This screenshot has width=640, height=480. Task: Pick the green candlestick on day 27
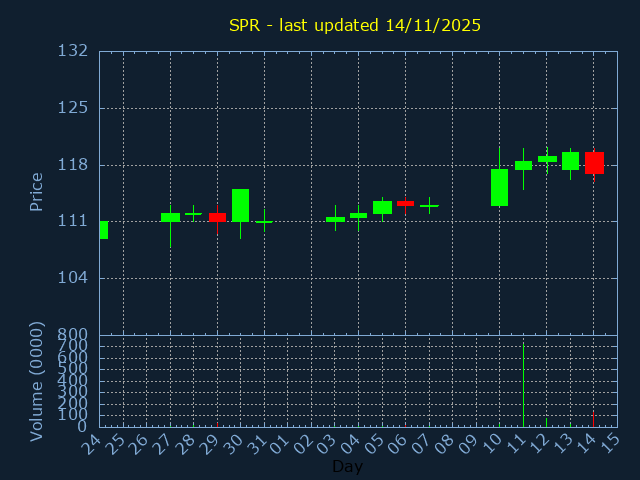click(x=170, y=217)
